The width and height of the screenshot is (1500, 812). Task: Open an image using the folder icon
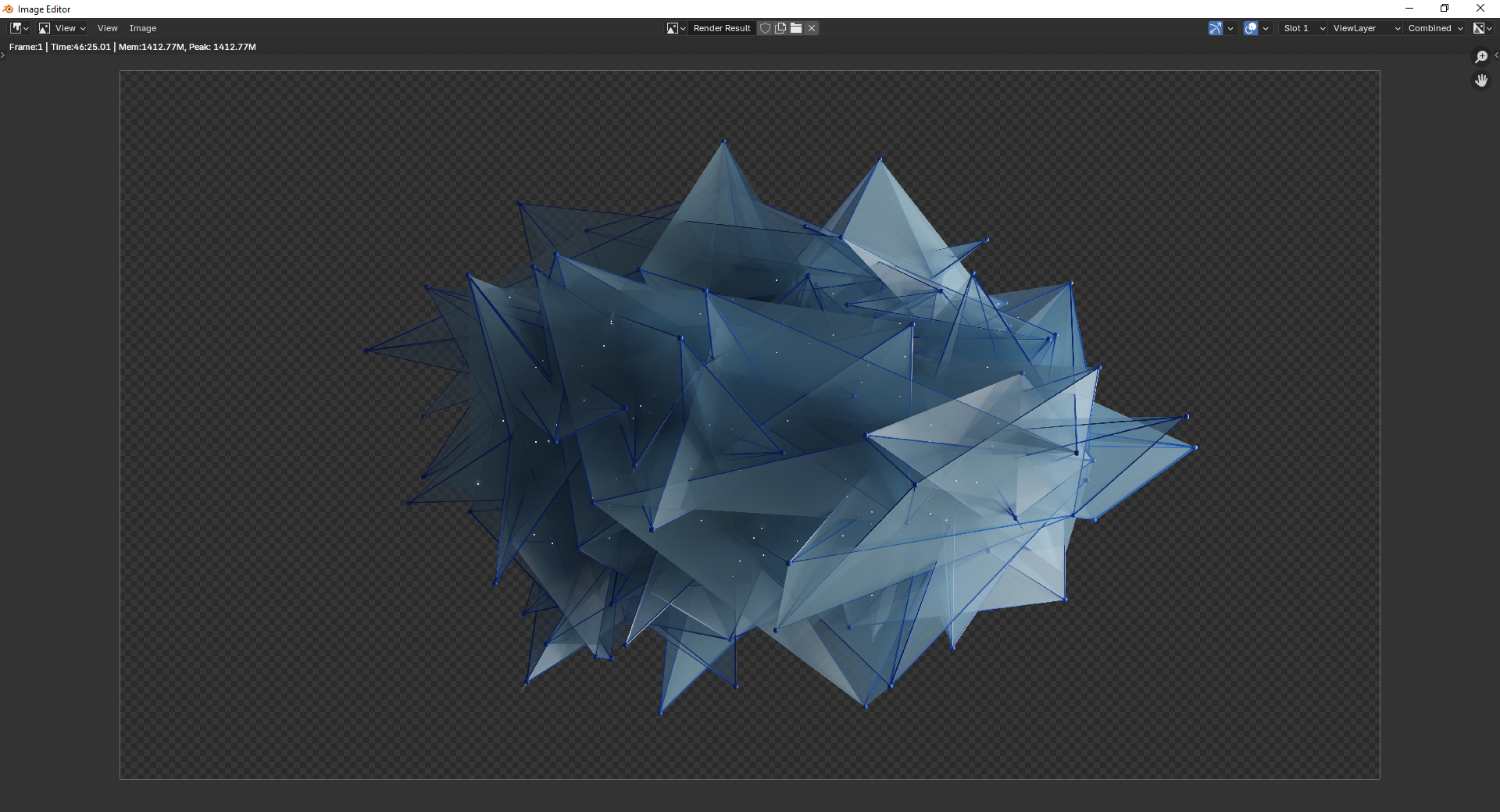click(x=796, y=28)
